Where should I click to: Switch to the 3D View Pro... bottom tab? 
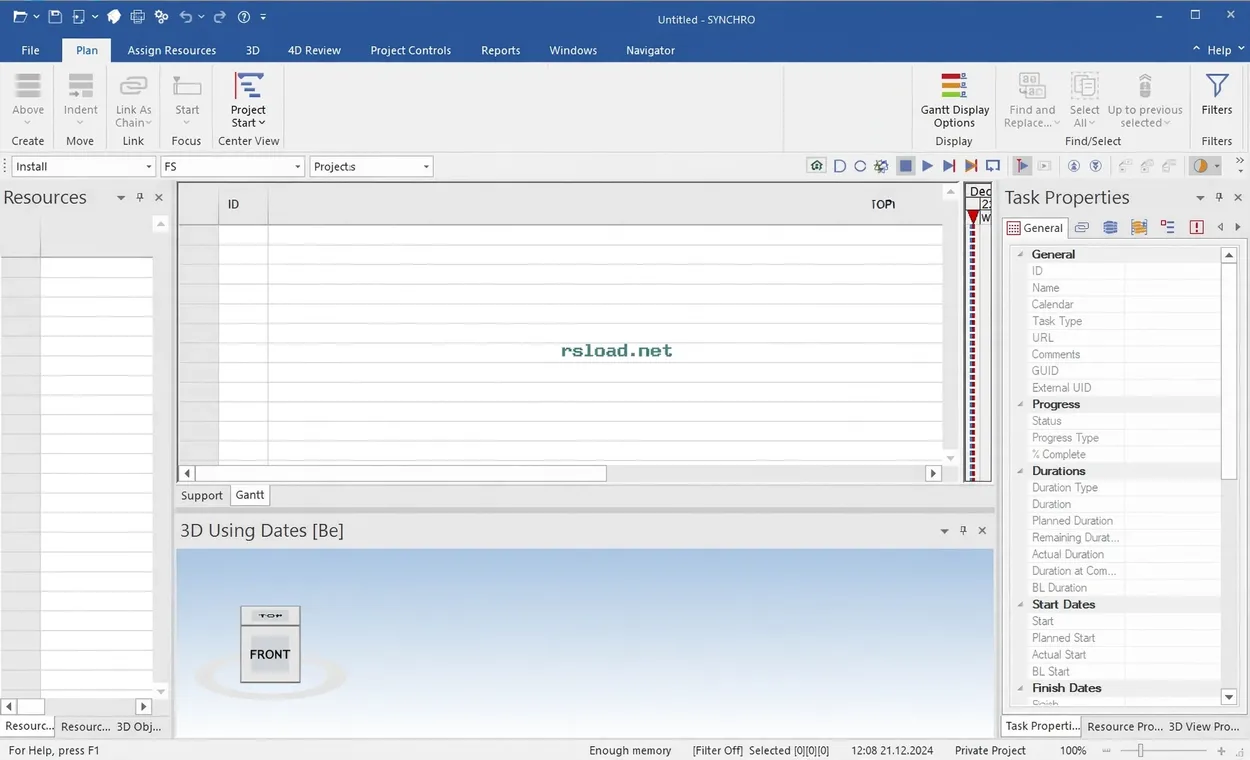(x=1204, y=726)
